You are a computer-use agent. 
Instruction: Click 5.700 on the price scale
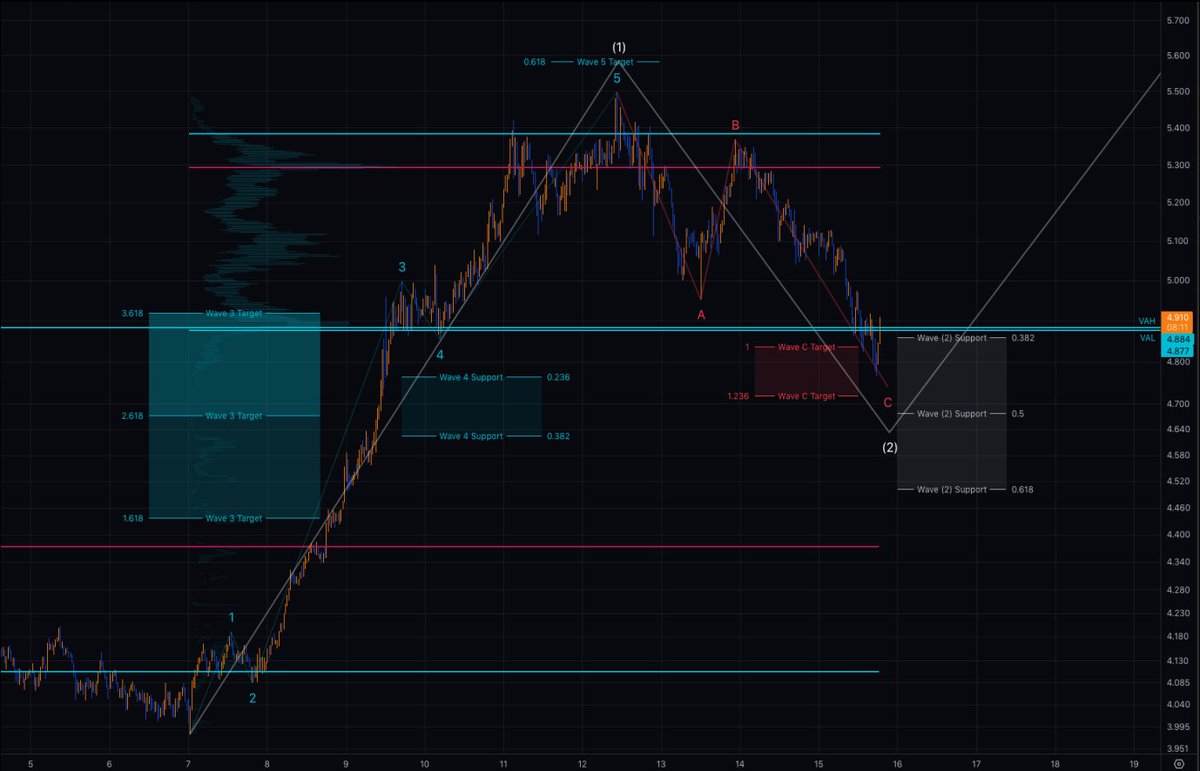pos(1177,21)
